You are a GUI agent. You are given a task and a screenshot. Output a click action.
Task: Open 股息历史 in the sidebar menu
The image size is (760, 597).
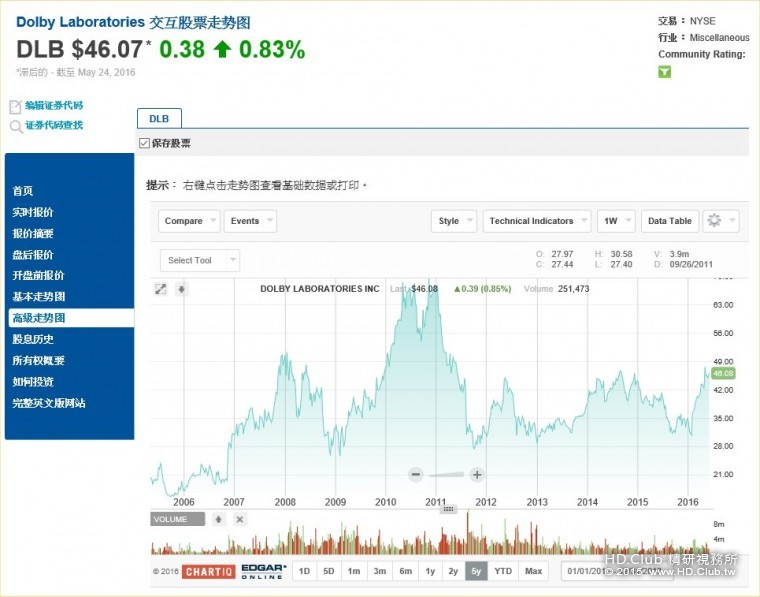tap(33, 339)
